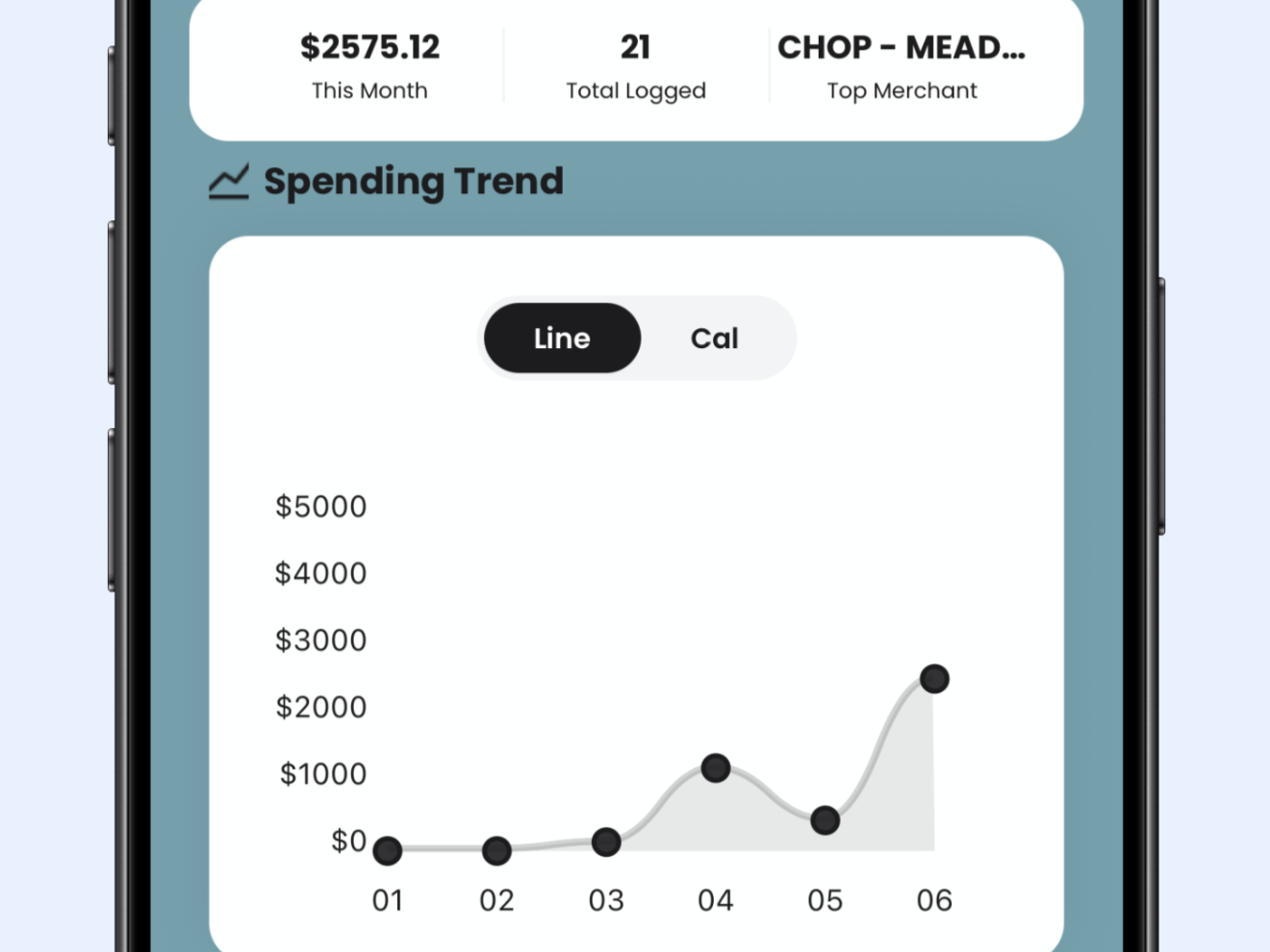Click the $3000 axis label
This screenshot has height=952, width=1270.
point(321,640)
